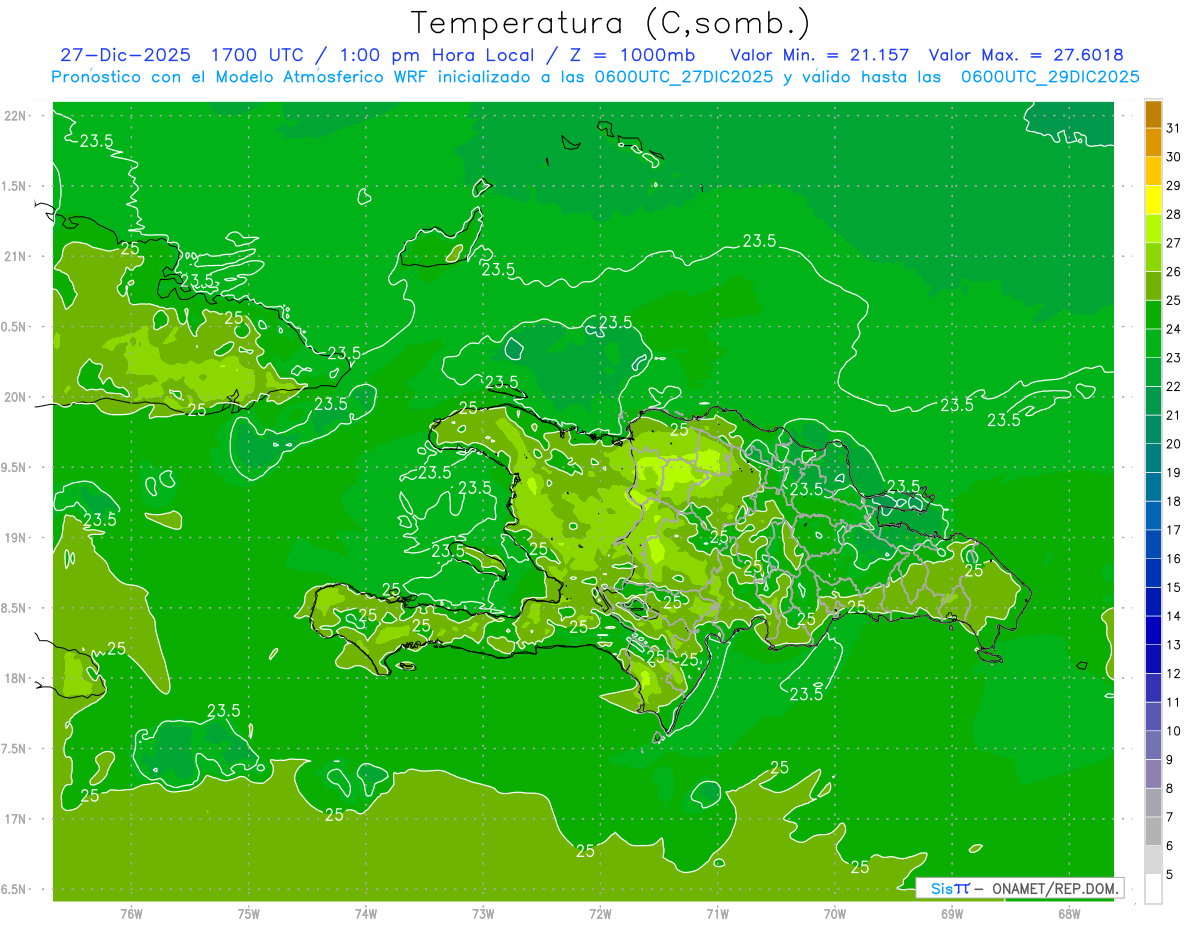The width and height of the screenshot is (1200, 927).
Task: Click the '70W' longitude axis label
Action: [x=835, y=913]
